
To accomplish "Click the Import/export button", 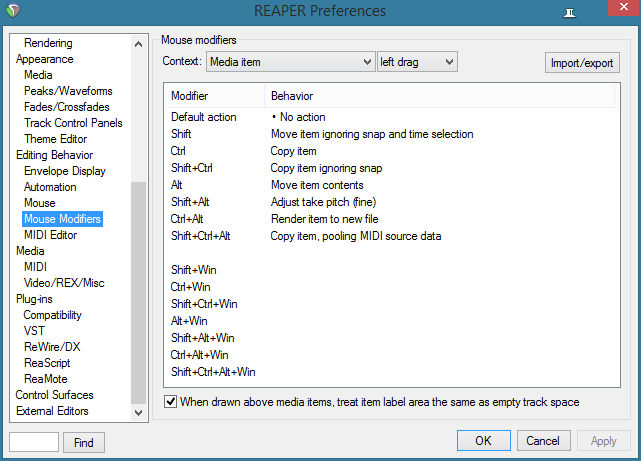I will tap(583, 63).
